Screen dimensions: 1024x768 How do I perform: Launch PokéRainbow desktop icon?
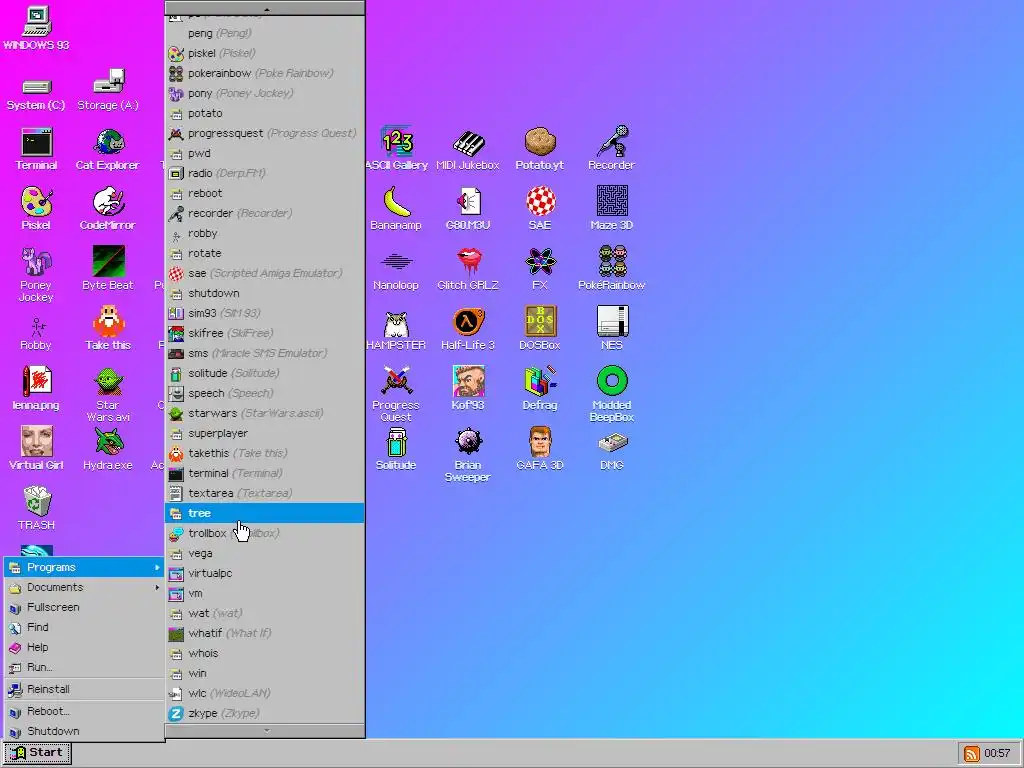[x=612, y=268]
